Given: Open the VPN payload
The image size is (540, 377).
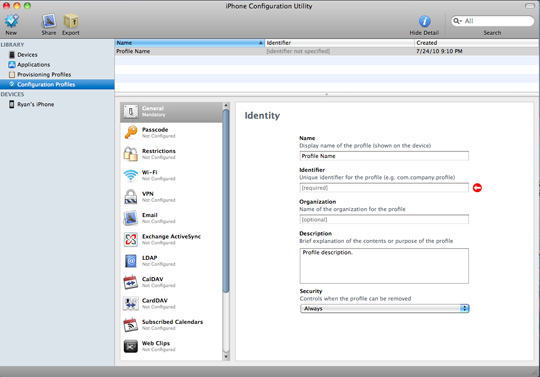Looking at the screenshot, I should pyautogui.click(x=171, y=197).
